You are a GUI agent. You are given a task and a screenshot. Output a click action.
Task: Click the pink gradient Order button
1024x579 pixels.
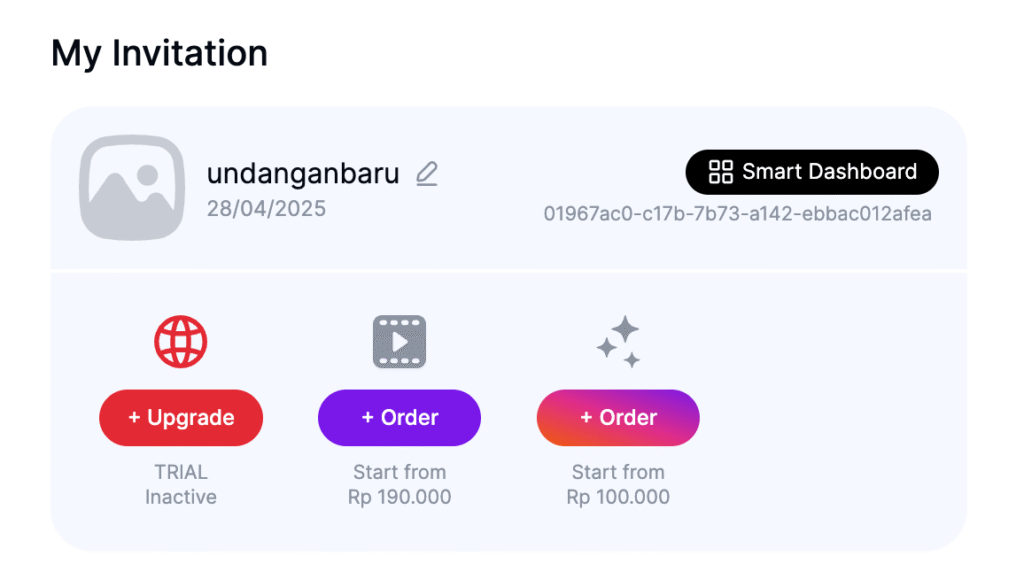pos(618,418)
